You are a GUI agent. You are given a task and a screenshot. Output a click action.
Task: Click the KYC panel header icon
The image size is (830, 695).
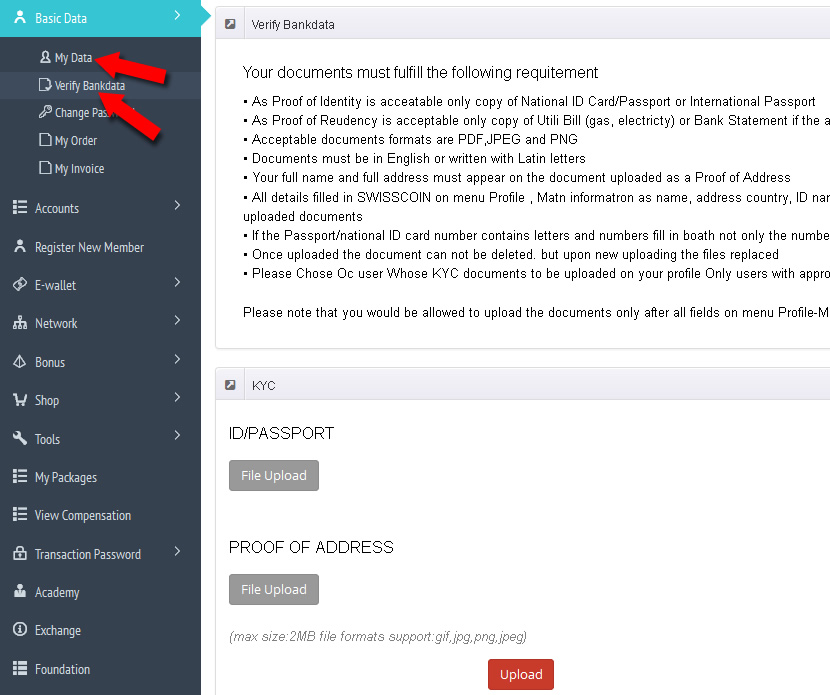pyautogui.click(x=231, y=385)
